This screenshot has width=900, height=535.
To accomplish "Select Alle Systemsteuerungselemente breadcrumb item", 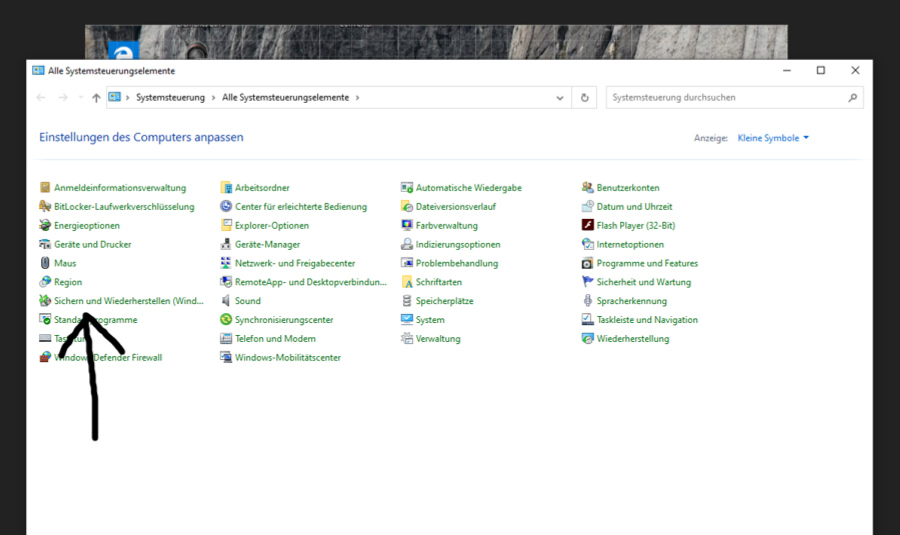I will [x=285, y=98].
